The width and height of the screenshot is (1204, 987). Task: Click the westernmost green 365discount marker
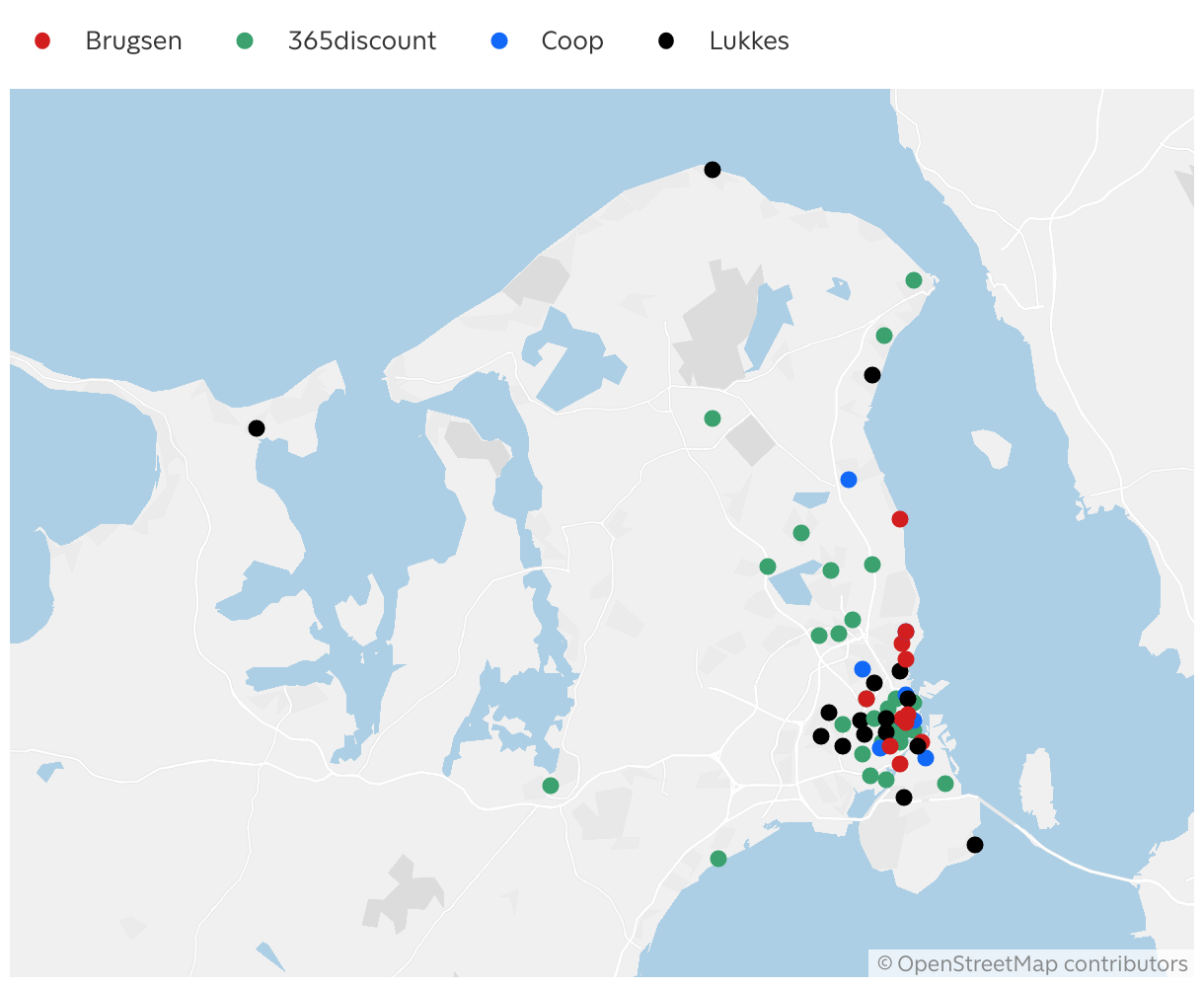pyautogui.click(x=551, y=786)
